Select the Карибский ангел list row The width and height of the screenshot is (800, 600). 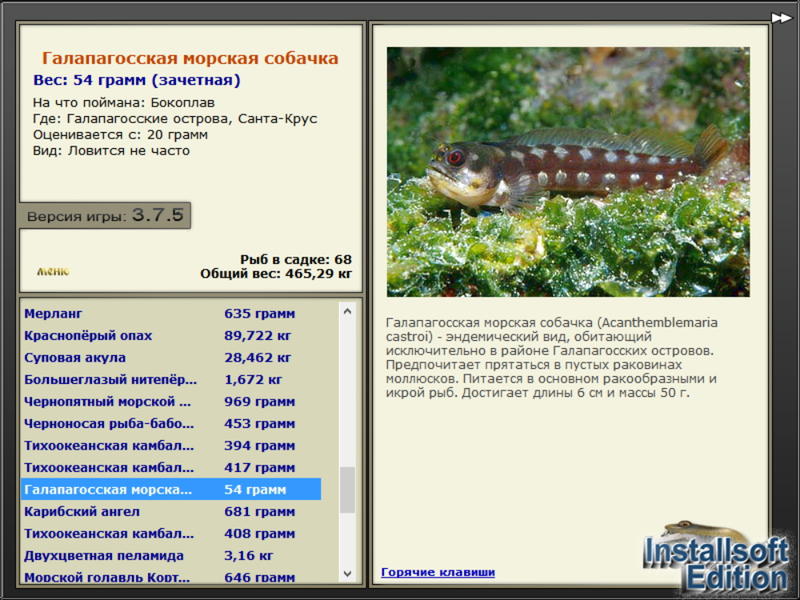pyautogui.click(x=171, y=511)
